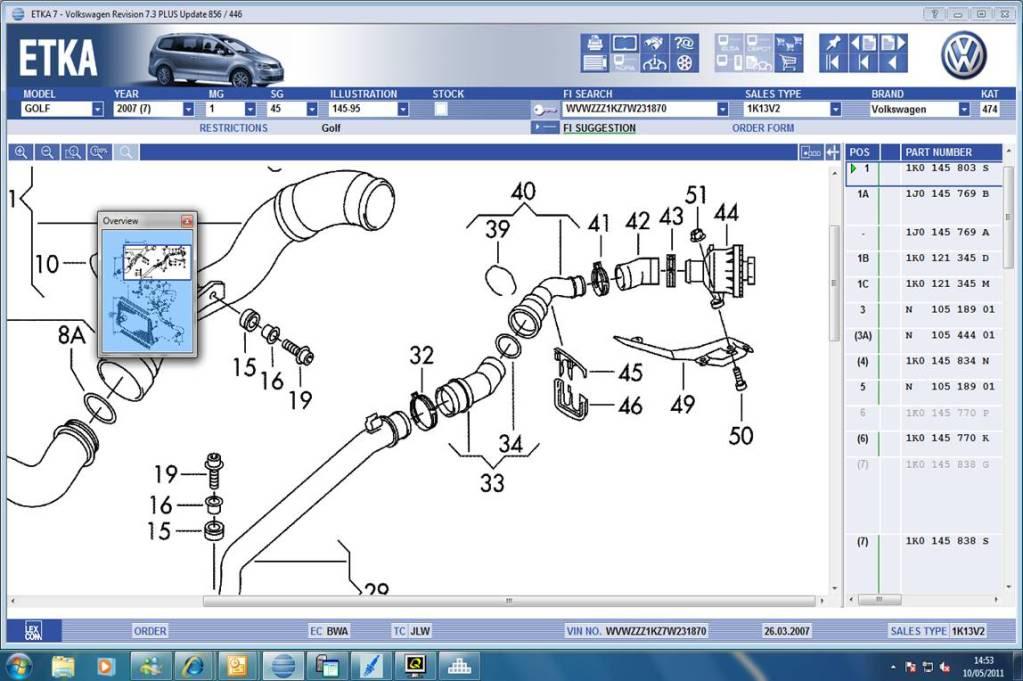Image resolution: width=1023 pixels, height=681 pixels.
Task: Go to the next illustration page
Action: point(893,44)
